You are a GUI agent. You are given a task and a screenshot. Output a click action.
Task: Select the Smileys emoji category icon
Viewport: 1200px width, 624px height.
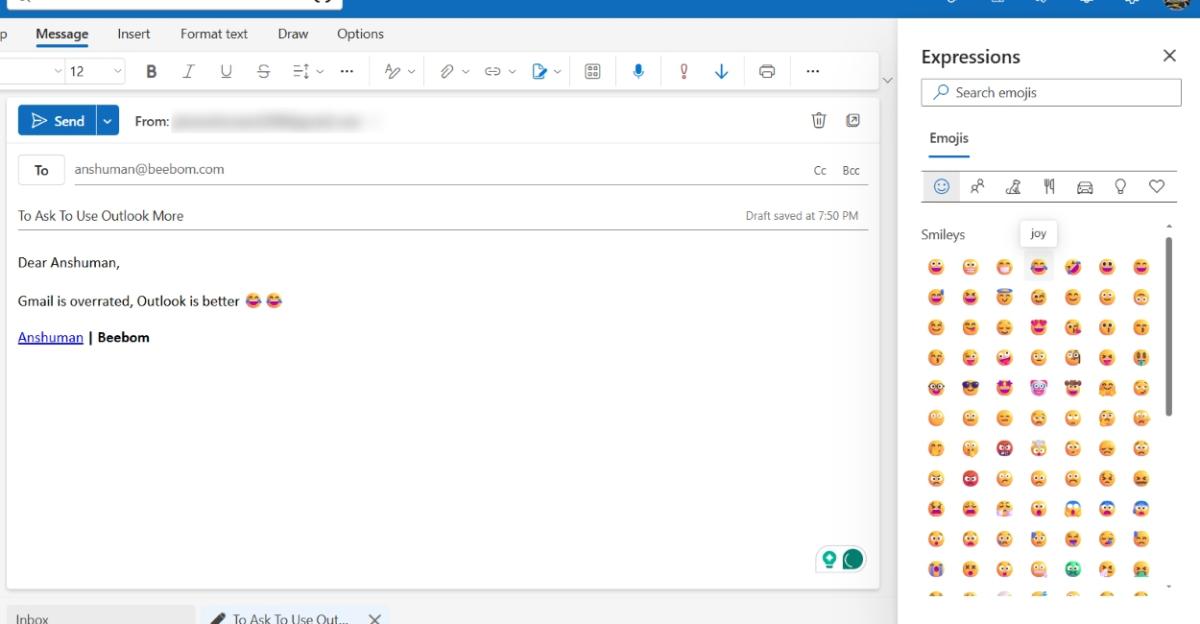pos(941,186)
